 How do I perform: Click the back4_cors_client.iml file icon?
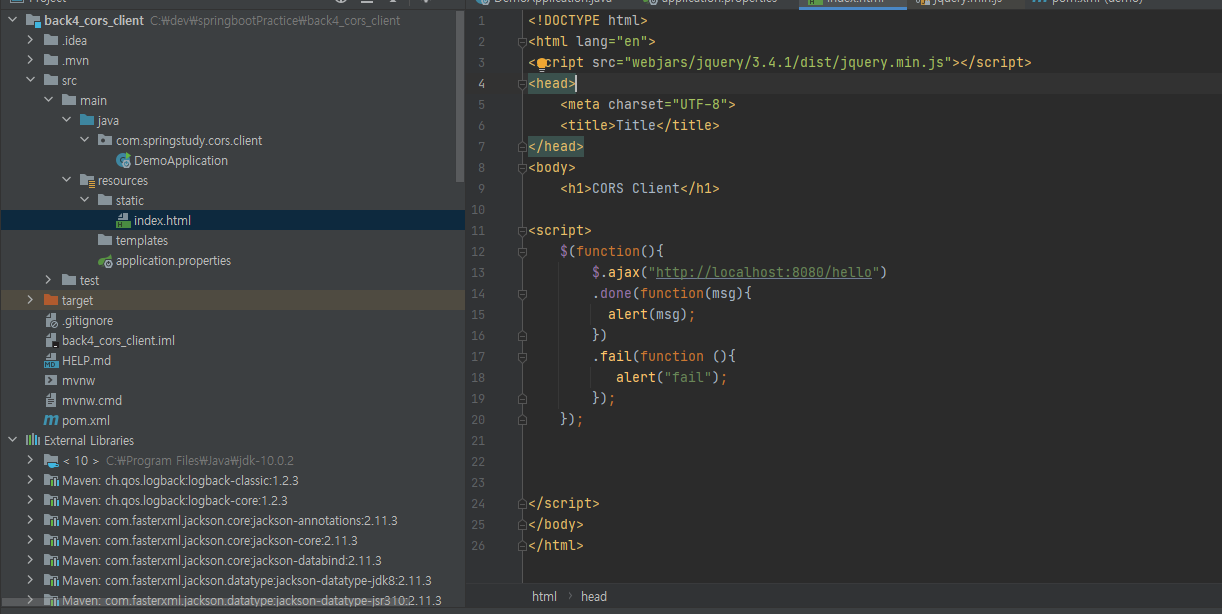point(51,340)
